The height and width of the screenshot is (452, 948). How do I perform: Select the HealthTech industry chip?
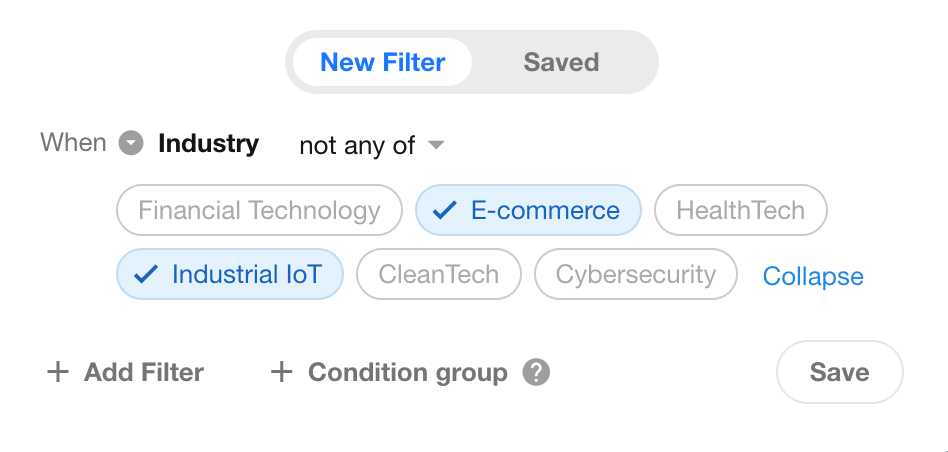741,210
